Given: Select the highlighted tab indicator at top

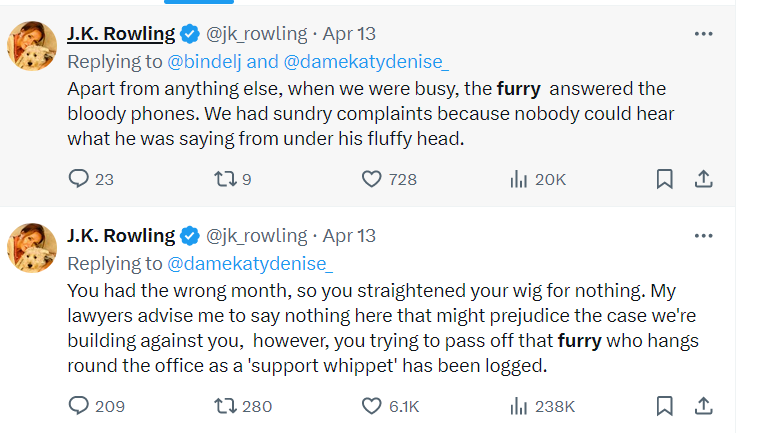Looking at the screenshot, I should 199,2.
